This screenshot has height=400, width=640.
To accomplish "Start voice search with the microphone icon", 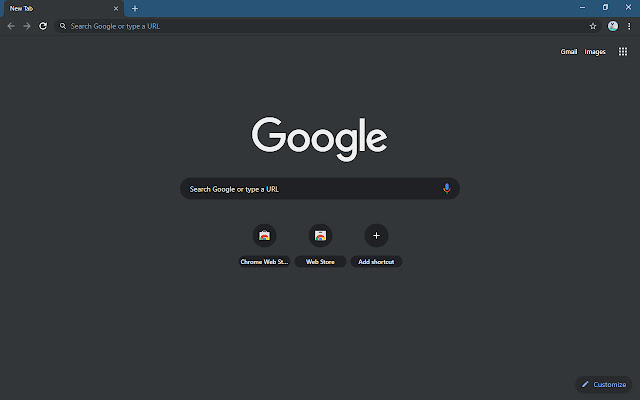I will click(447, 189).
